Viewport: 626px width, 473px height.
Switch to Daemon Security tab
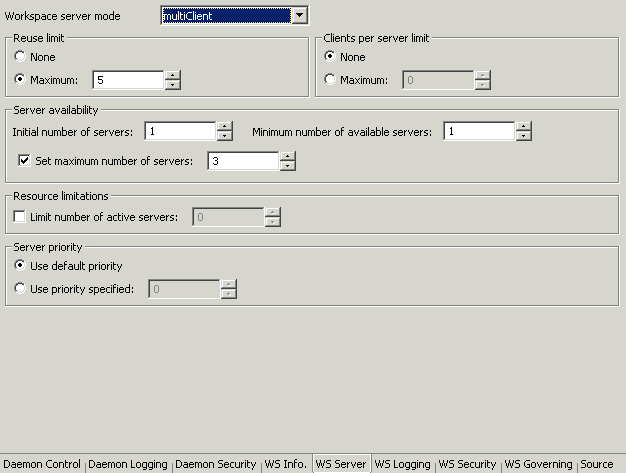(x=216, y=464)
